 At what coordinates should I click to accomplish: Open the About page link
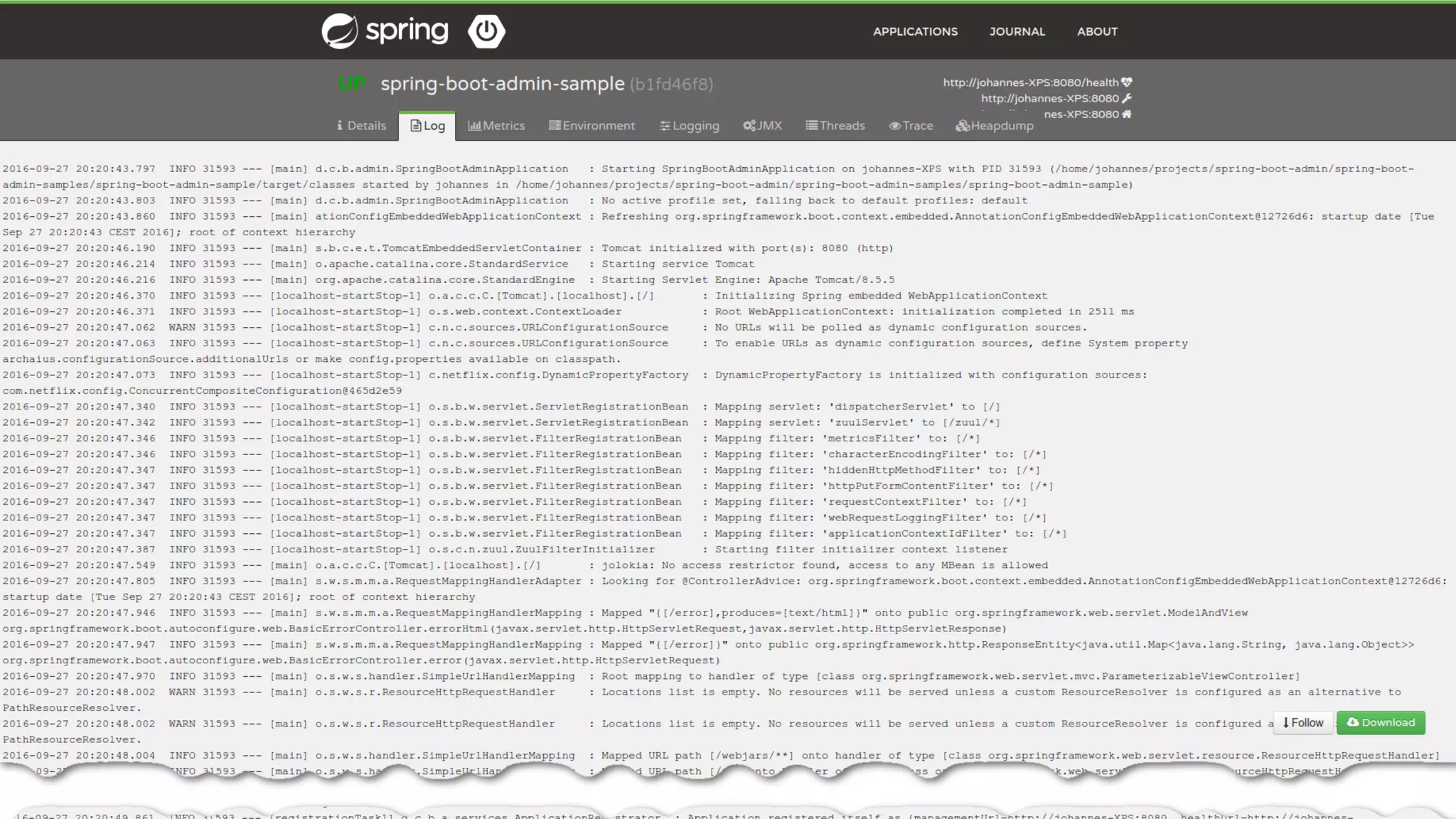pos(1097,31)
